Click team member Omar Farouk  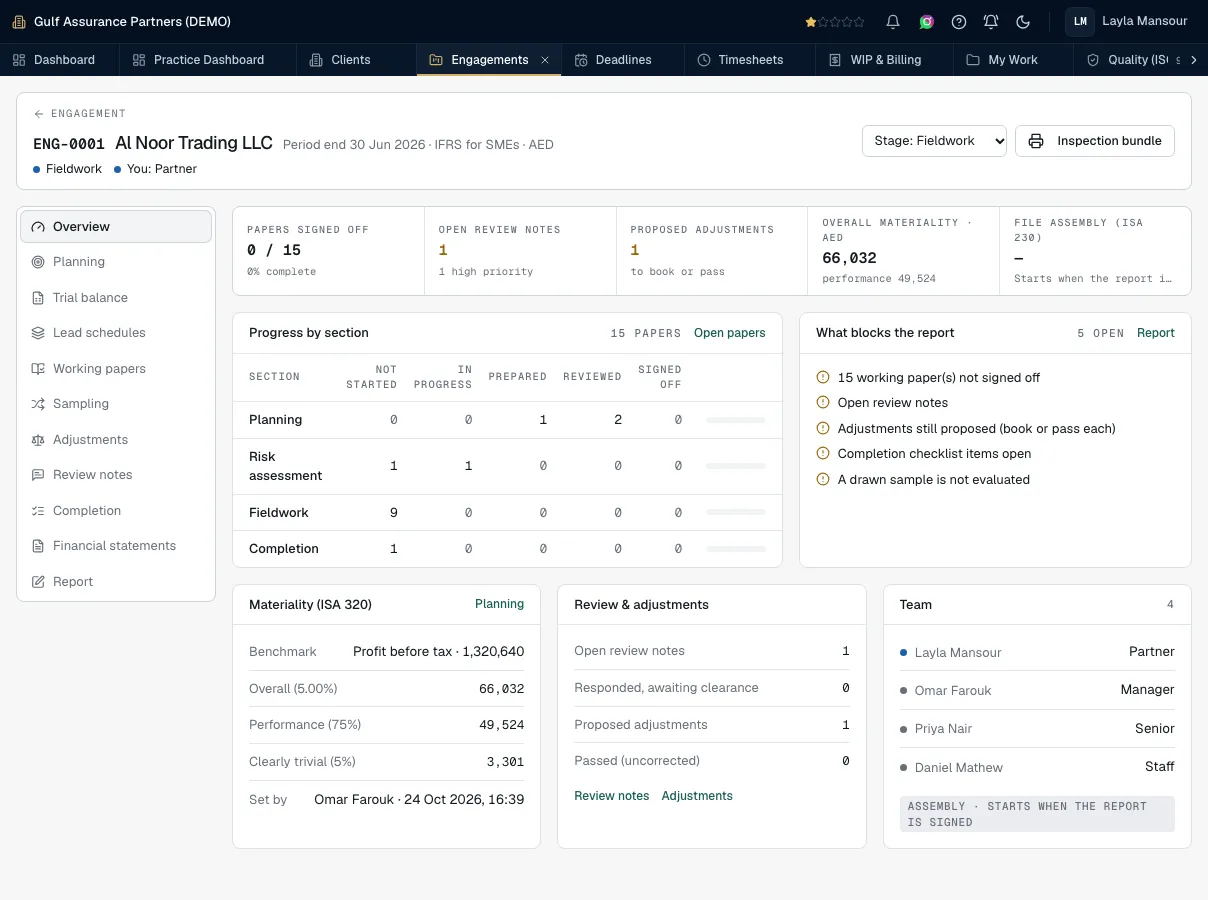[x=1037, y=690]
